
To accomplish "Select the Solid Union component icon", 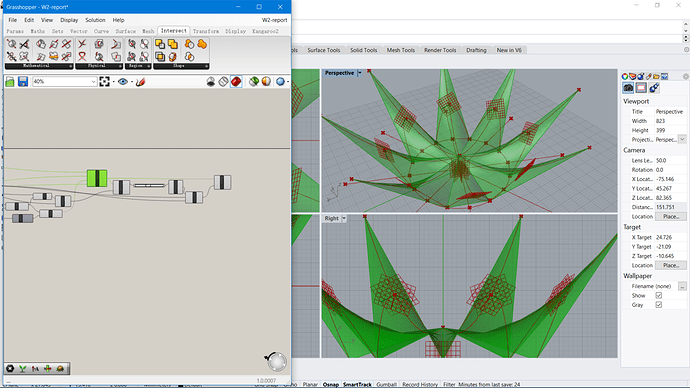I will pyautogui.click(x=160, y=44).
